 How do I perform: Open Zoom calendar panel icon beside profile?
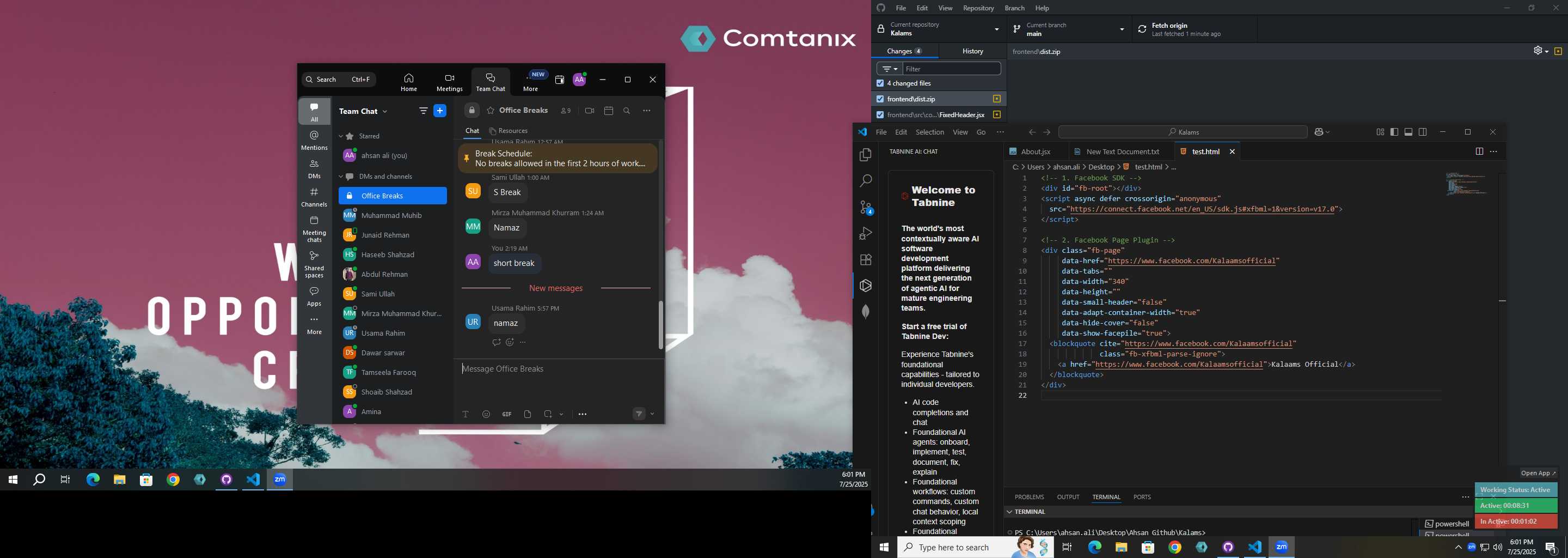coord(559,79)
